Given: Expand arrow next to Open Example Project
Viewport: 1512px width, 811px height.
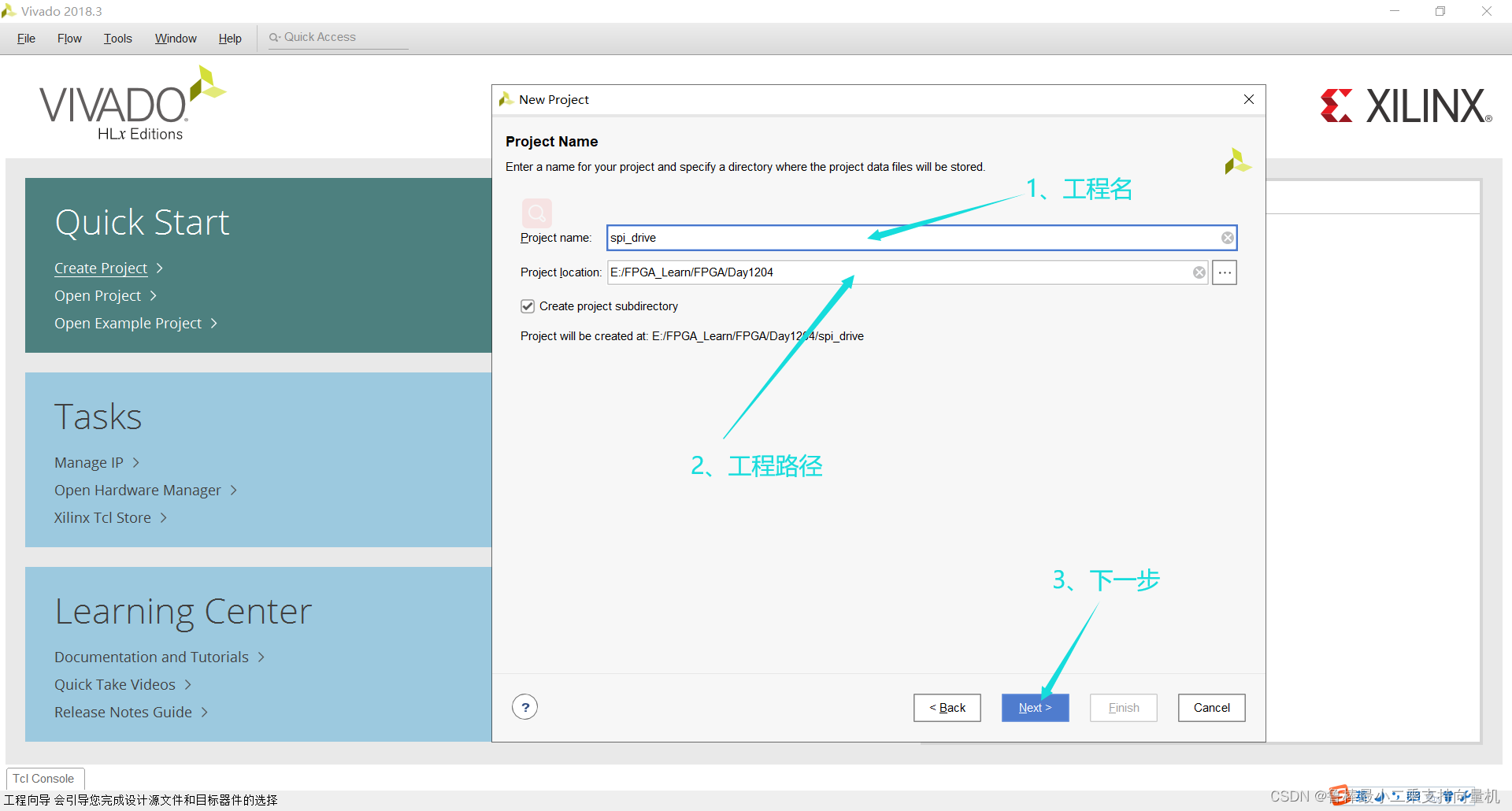Looking at the screenshot, I should tap(214, 324).
